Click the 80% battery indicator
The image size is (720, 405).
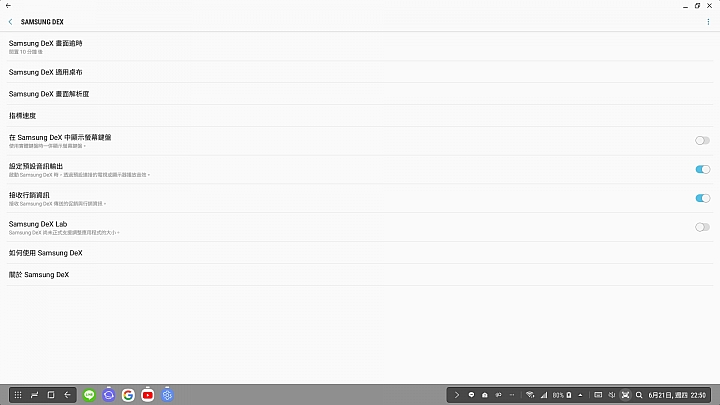tap(562, 395)
